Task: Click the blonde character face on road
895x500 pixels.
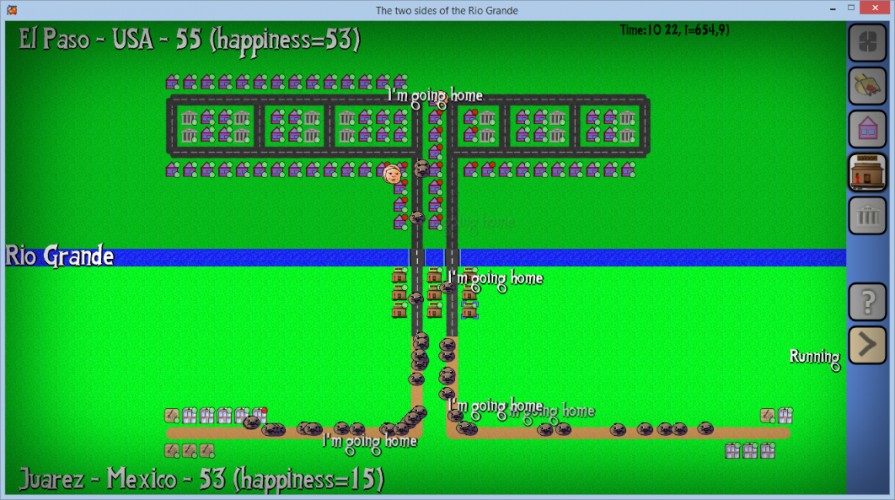Action: (392, 174)
